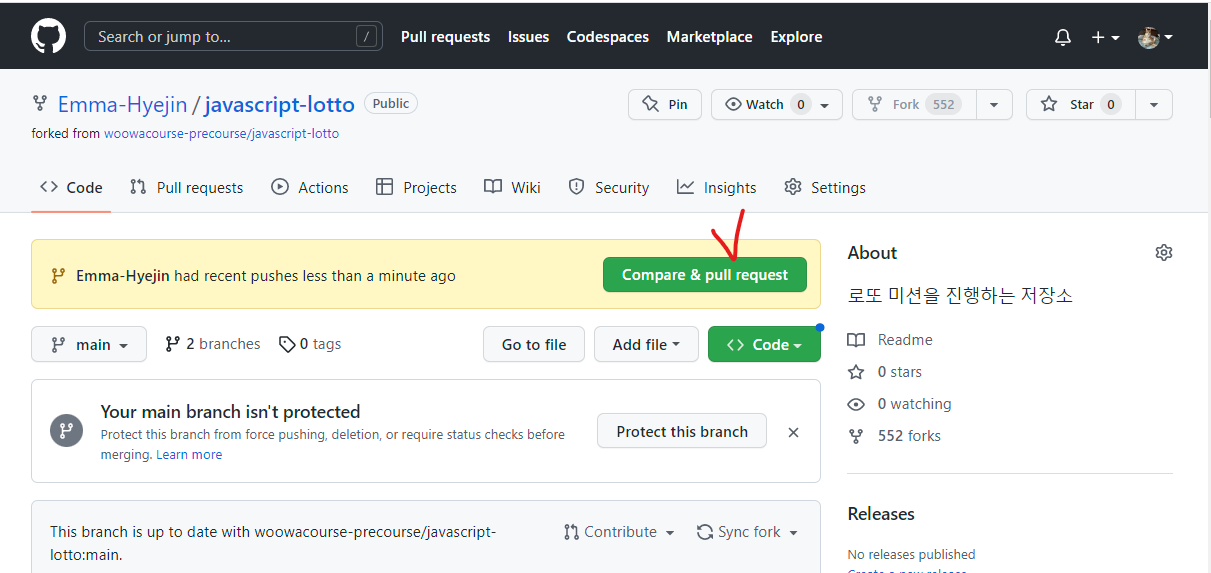Click the No releases published text
Image resolution: width=1211 pixels, height=573 pixels.
(x=911, y=554)
